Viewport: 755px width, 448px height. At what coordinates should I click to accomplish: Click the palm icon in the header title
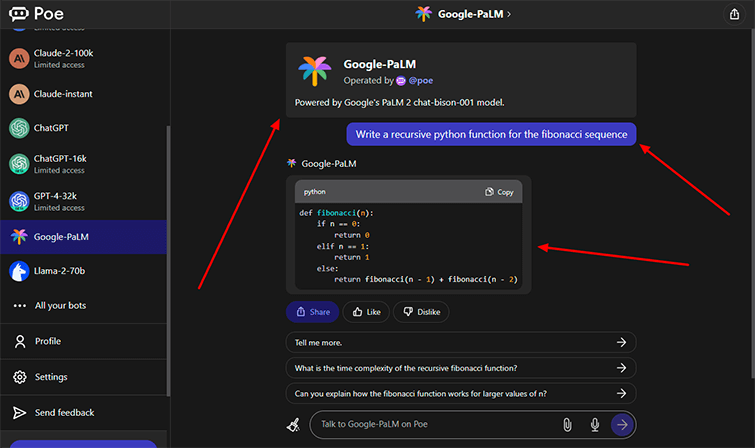pyautogui.click(x=424, y=14)
